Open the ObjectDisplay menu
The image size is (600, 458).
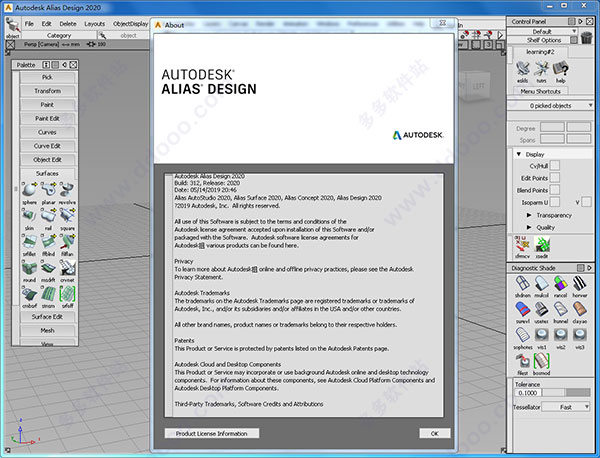(130, 24)
